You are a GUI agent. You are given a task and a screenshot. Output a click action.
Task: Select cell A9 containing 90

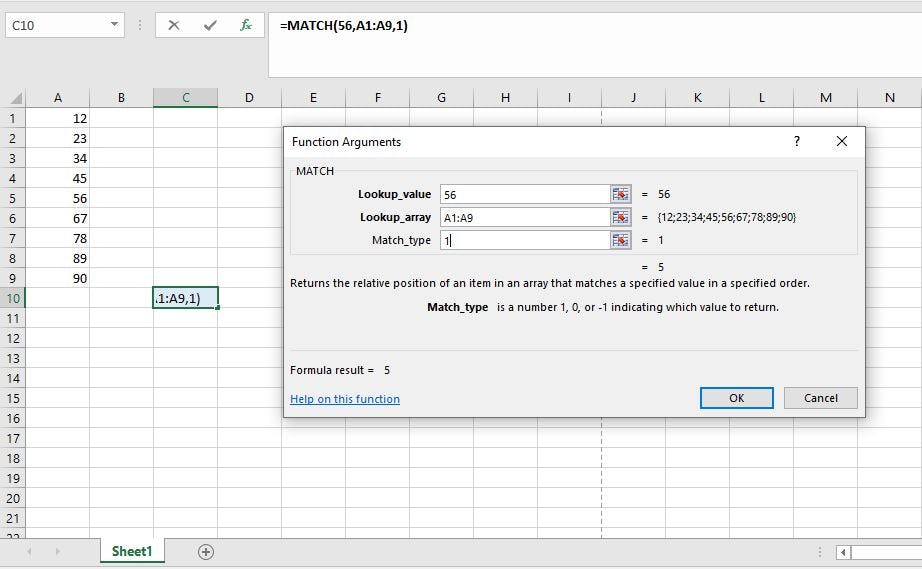[58, 279]
